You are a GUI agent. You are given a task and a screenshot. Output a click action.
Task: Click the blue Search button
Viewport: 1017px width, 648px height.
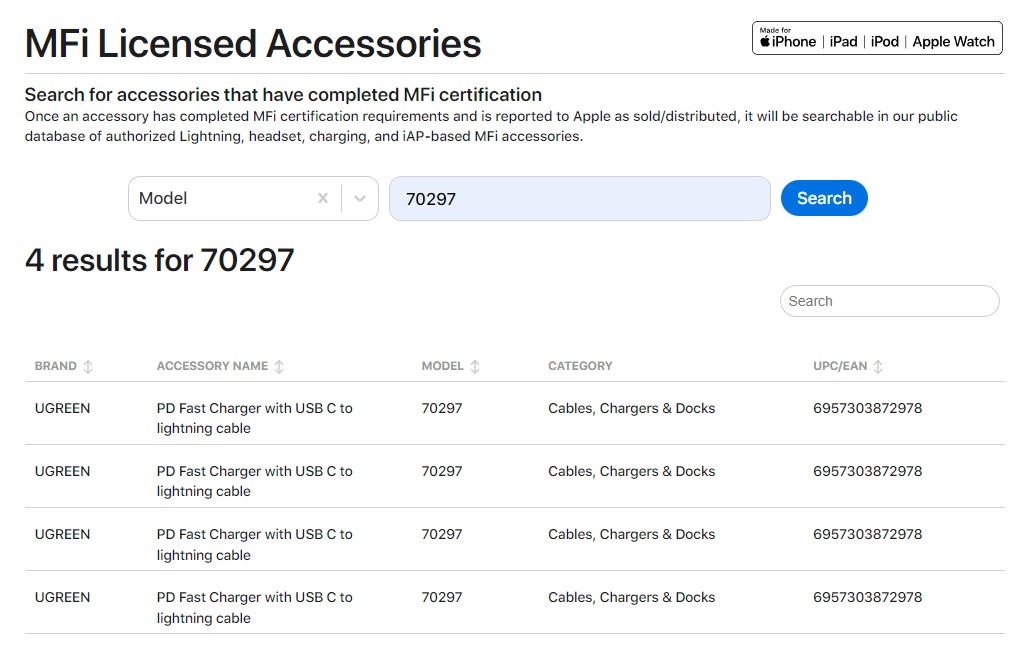click(824, 198)
